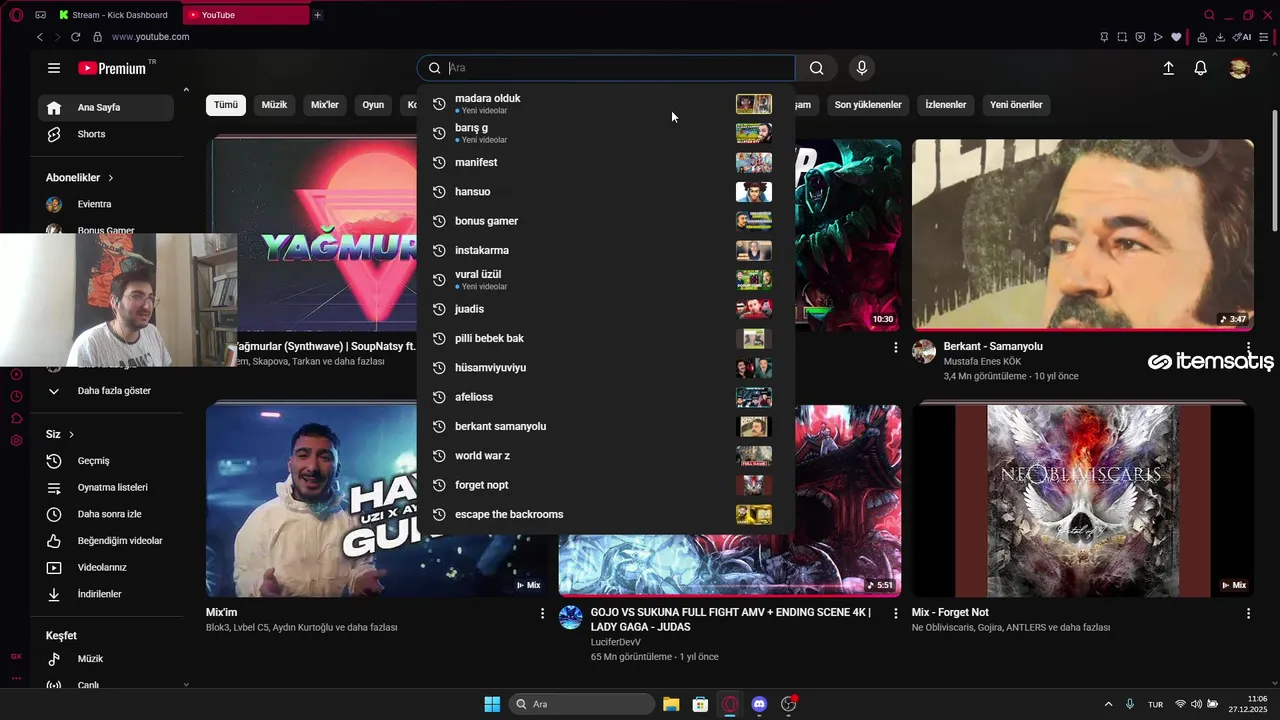Choose 'manifest' search suggestion

click(605, 162)
